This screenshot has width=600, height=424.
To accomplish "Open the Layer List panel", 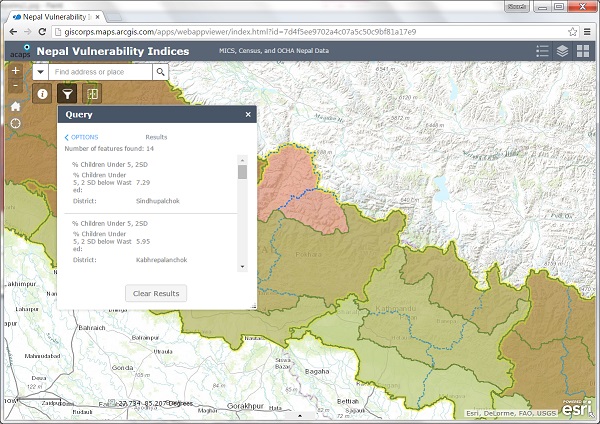I will click(x=563, y=50).
